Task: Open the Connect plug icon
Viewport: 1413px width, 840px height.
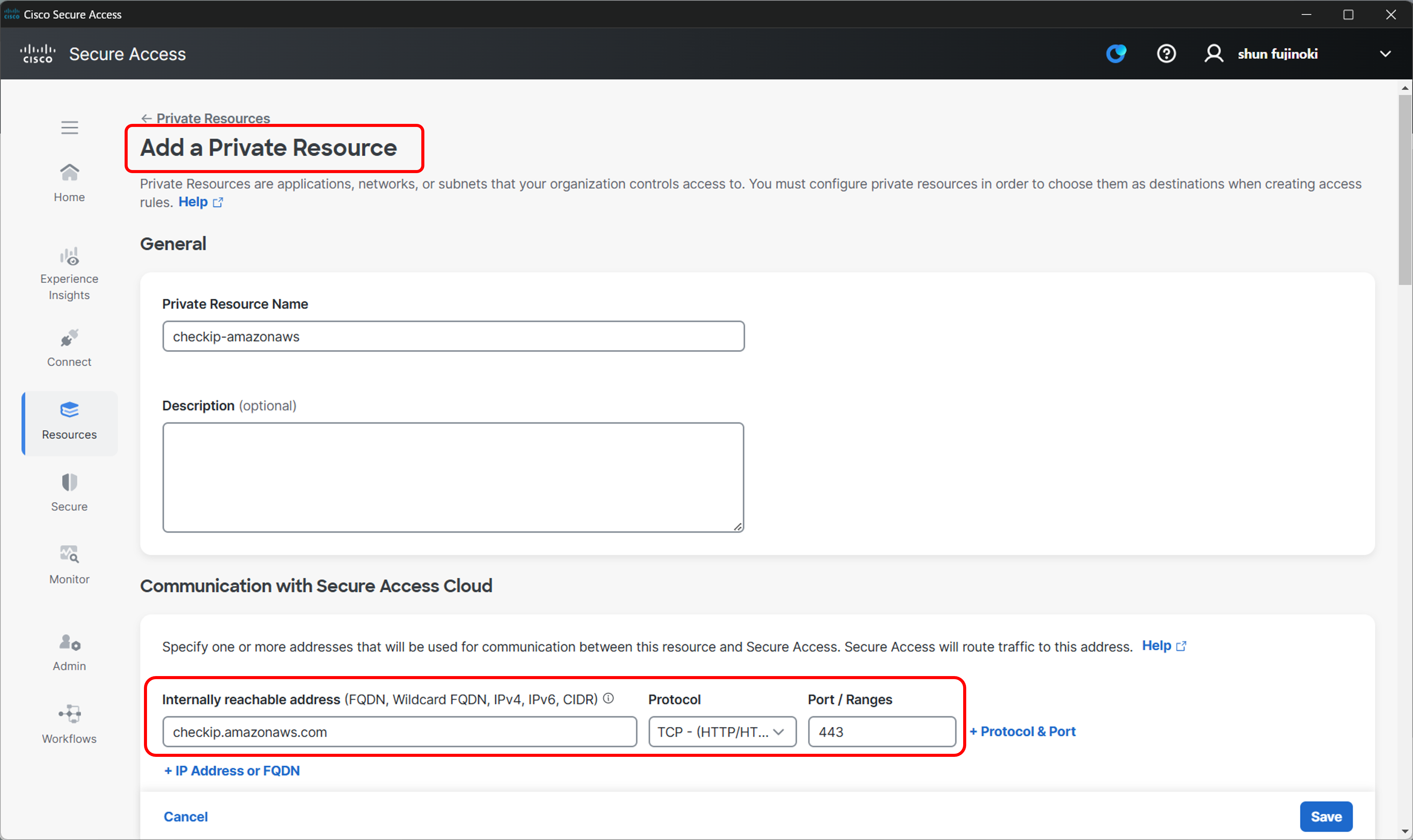Action: 70,338
